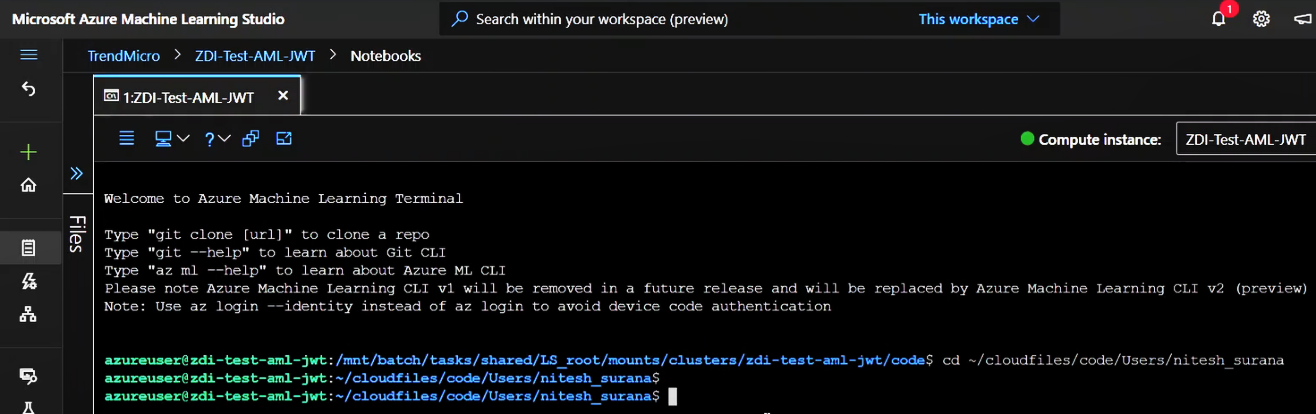Image resolution: width=1316 pixels, height=414 pixels.
Task: Close the 1:ZDI-Test-AML-JWT tab
Action: point(283,96)
